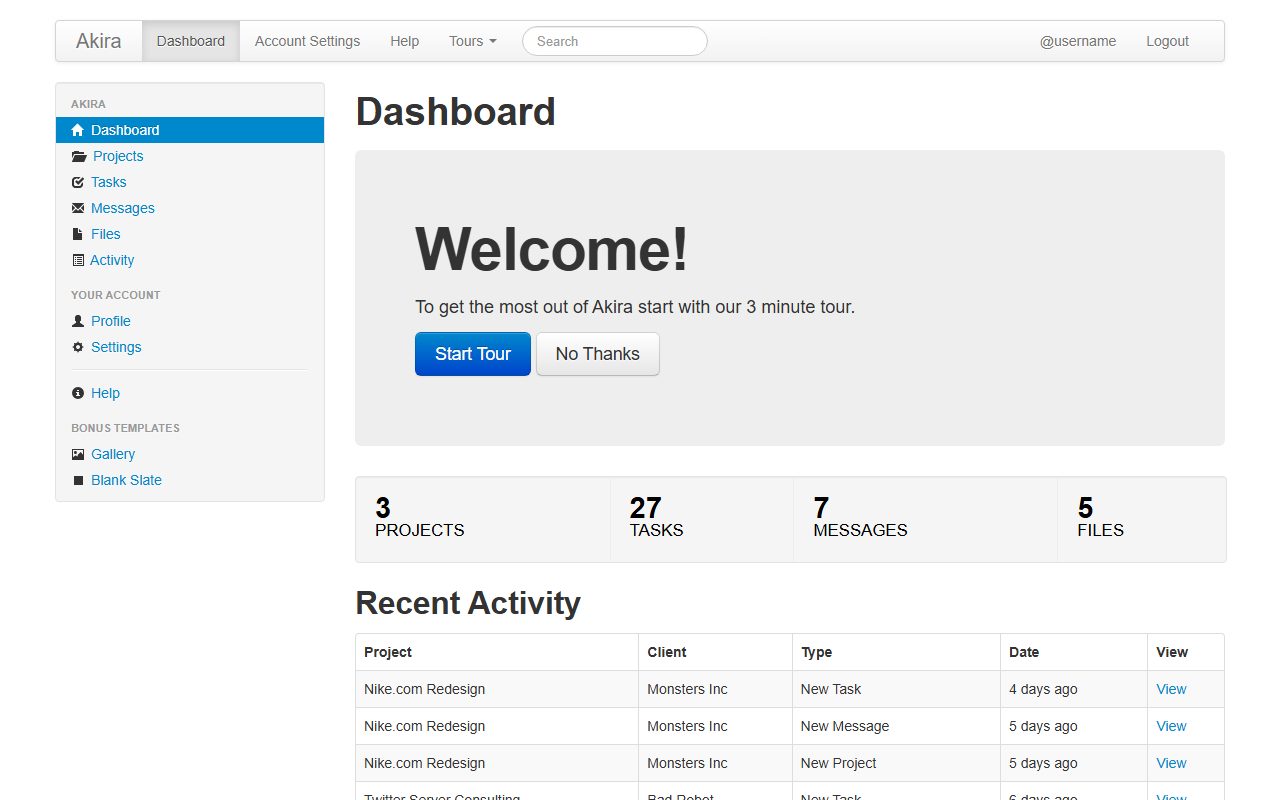Screen dimensions: 1280x800
Task: Dismiss the tour with No Thanks
Action: 598,354
